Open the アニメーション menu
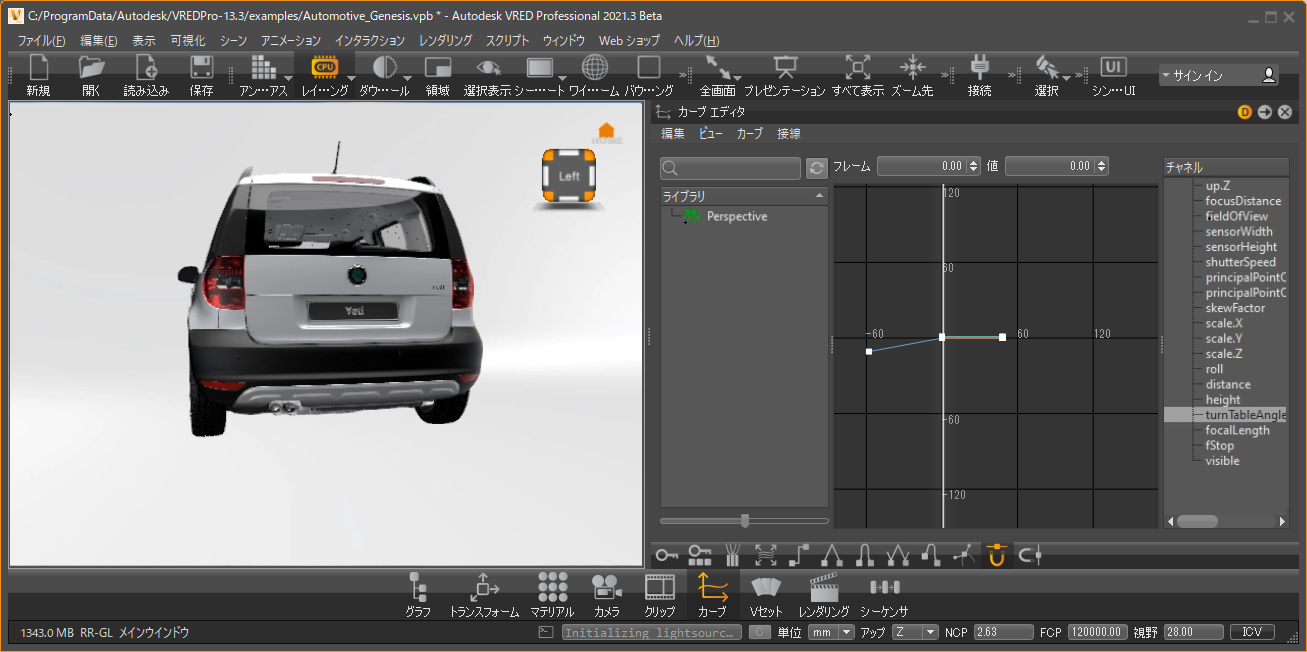 290,41
